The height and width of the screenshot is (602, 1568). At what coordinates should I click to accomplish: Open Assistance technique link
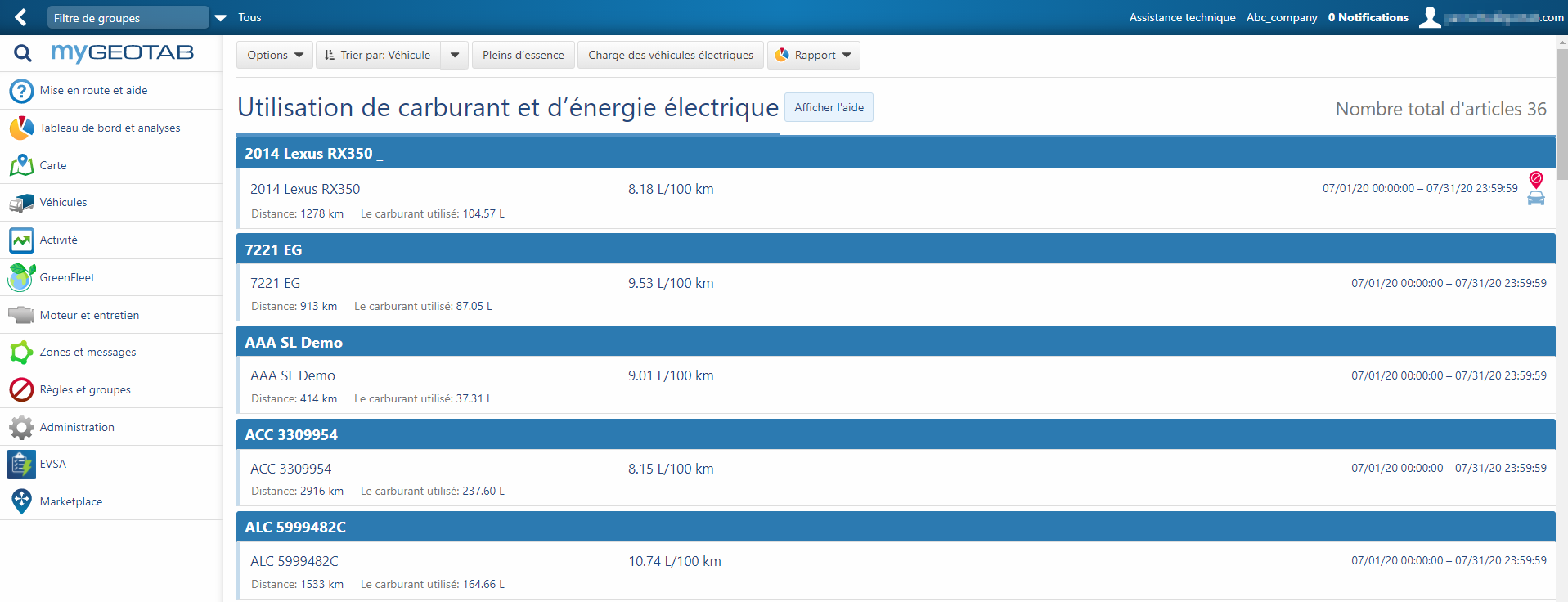pyautogui.click(x=1182, y=17)
